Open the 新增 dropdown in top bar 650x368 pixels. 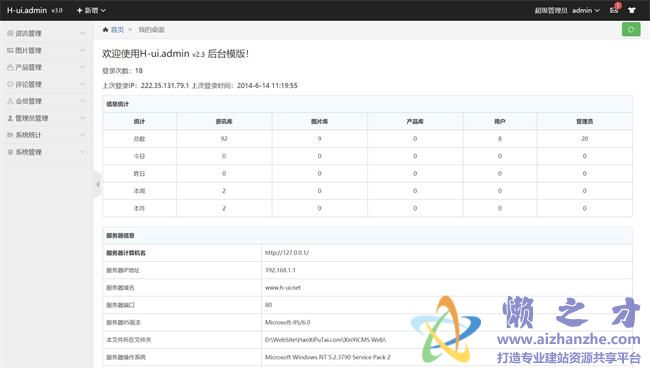tap(91, 10)
